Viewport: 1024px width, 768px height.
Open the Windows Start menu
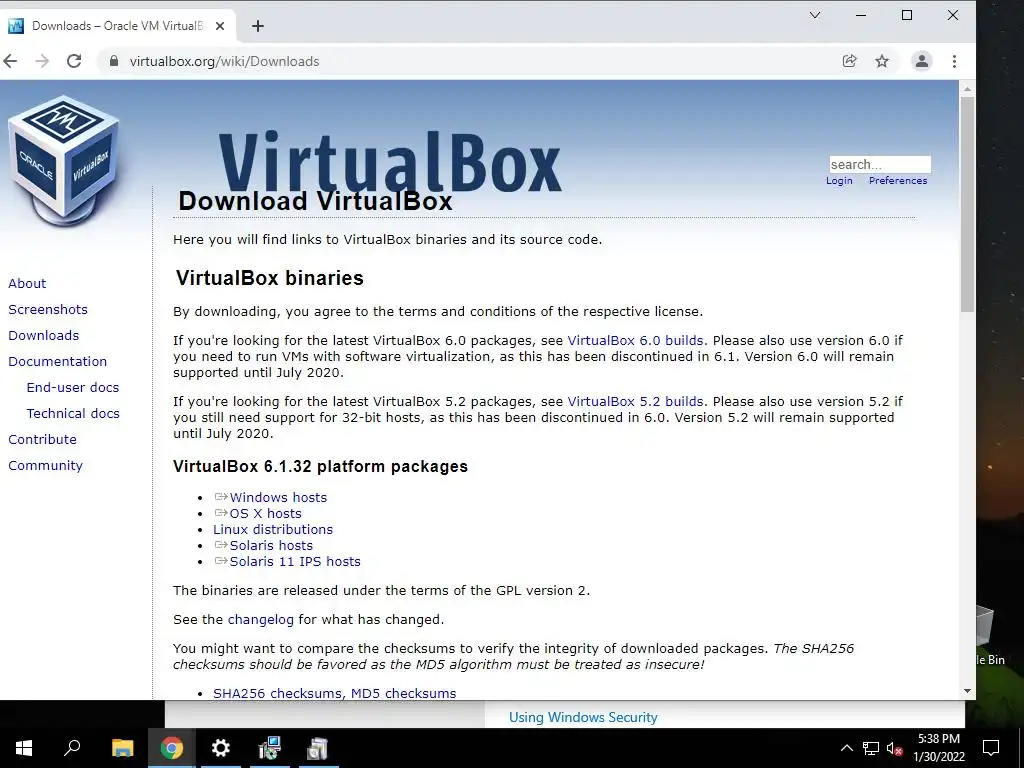[x=24, y=748]
